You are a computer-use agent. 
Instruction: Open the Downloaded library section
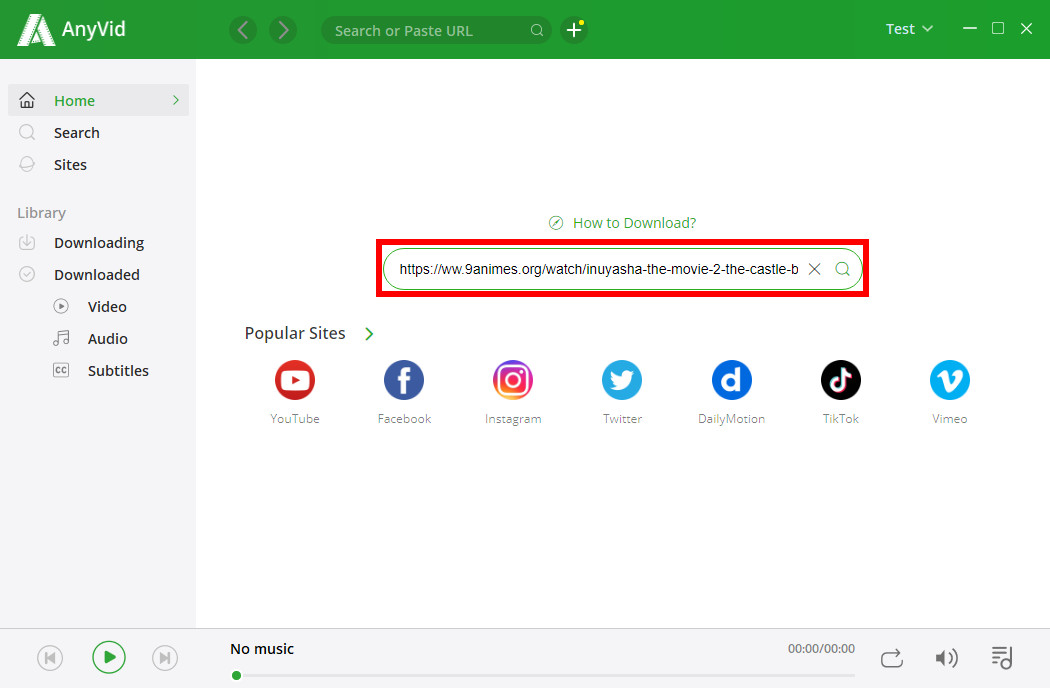click(98, 275)
